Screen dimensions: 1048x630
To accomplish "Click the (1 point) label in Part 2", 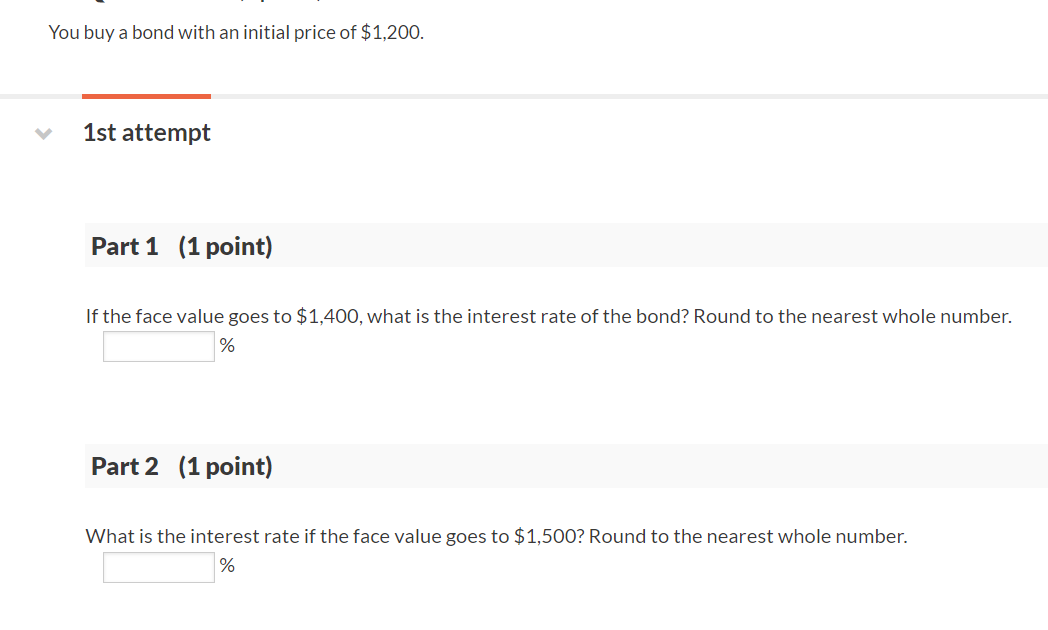I will click(x=226, y=466).
